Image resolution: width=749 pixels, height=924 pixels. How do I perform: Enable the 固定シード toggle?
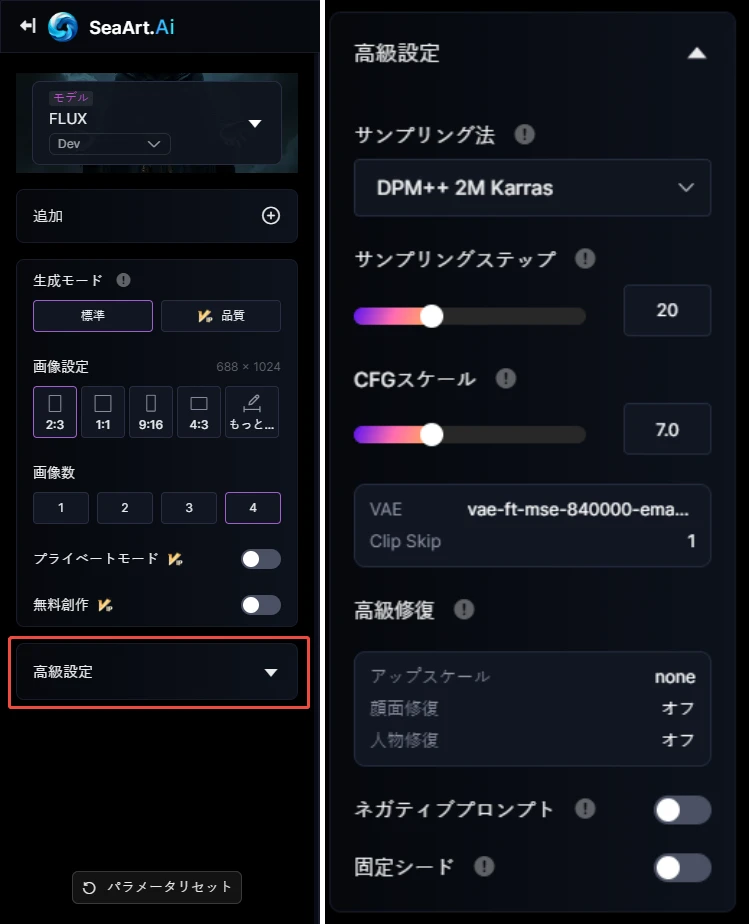[683, 867]
